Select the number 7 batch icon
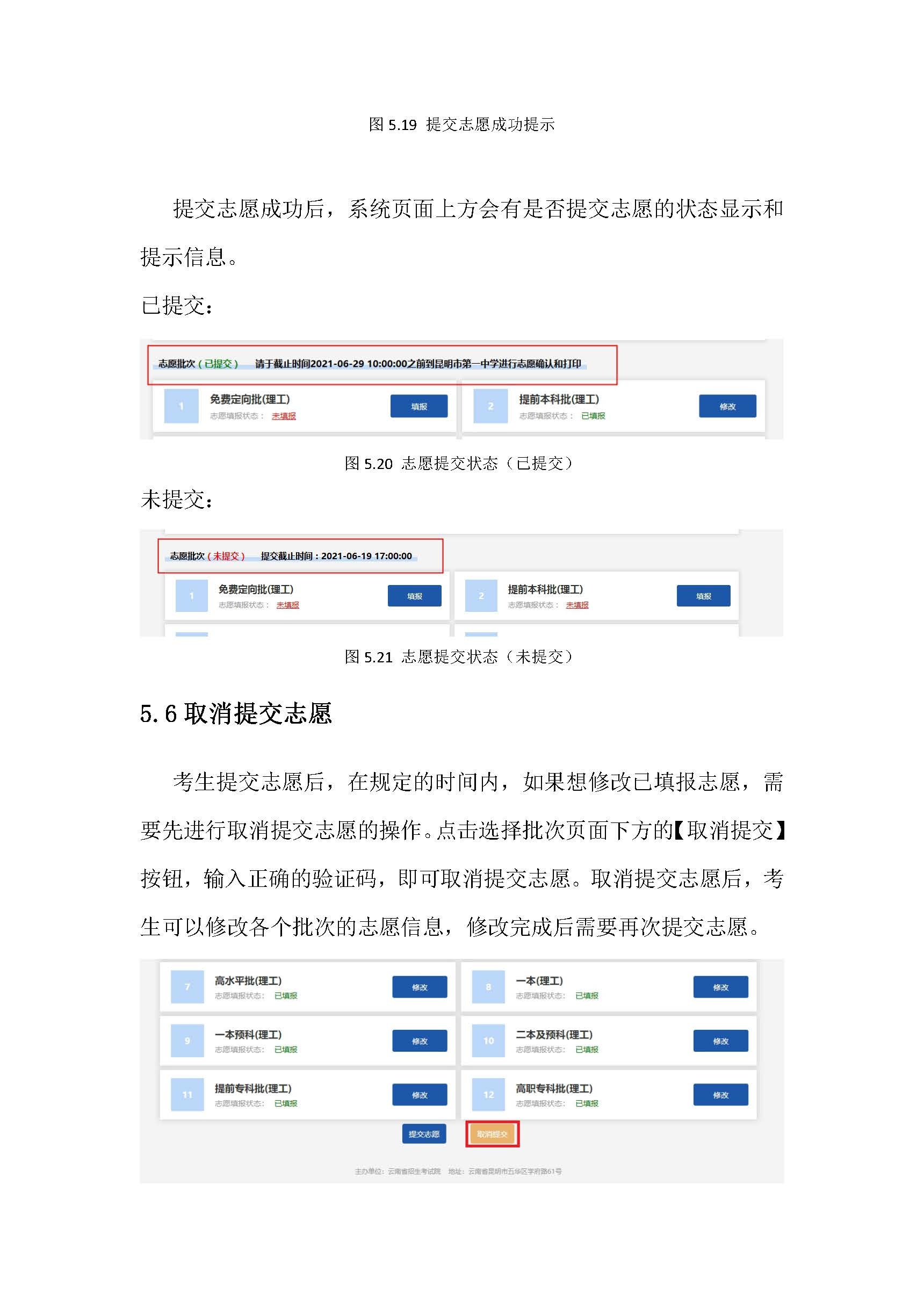Screen dimensions: 924x1307 pyautogui.click(x=187, y=986)
